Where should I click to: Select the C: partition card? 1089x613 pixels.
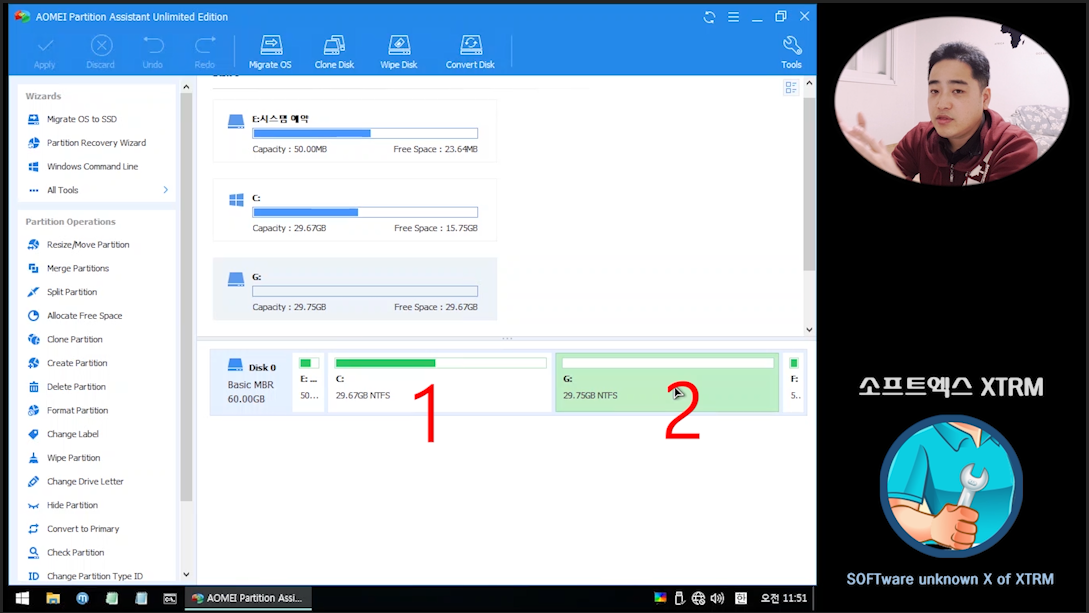click(355, 210)
